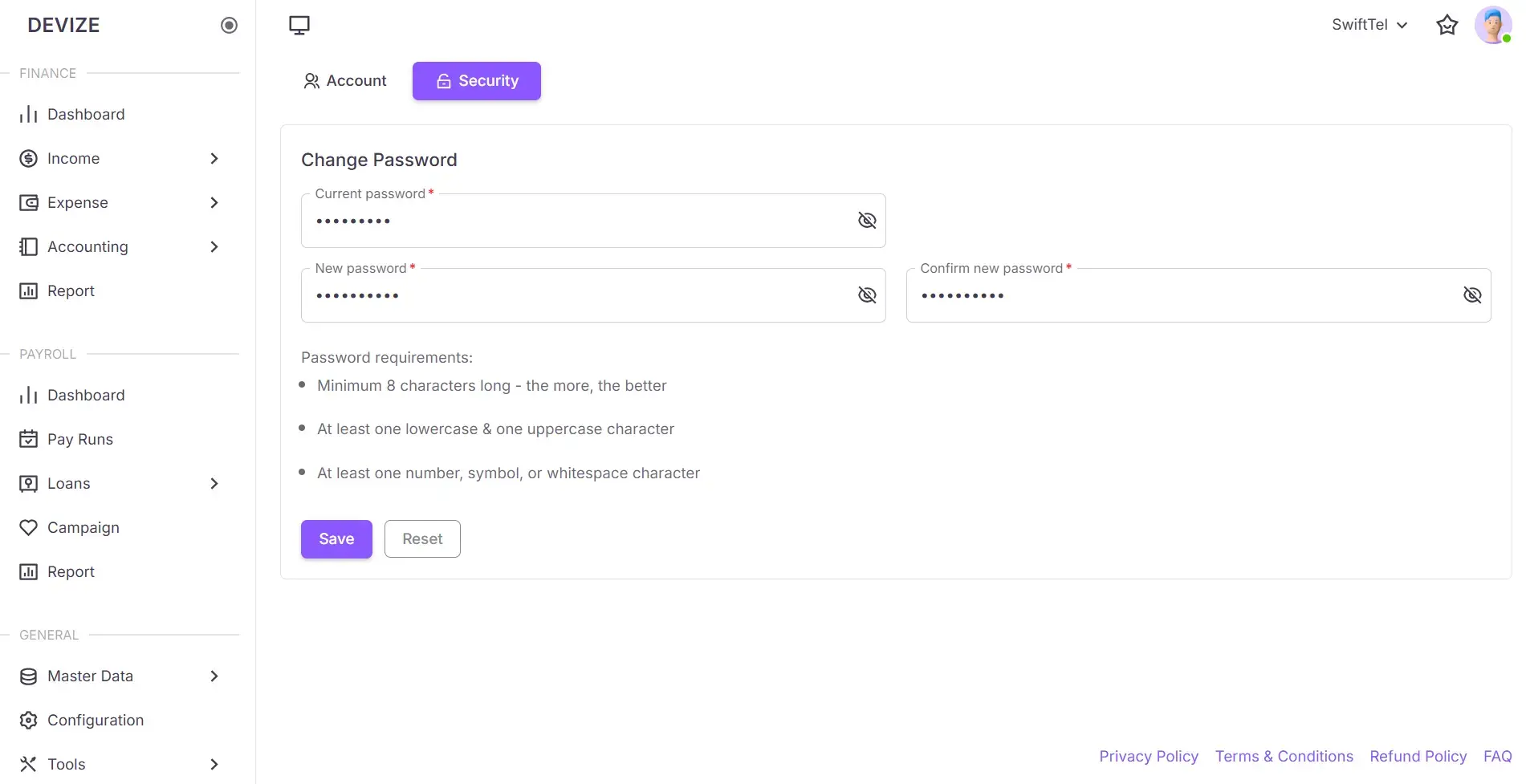Click the Accounting book icon
The height and width of the screenshot is (784, 1526).
pyautogui.click(x=28, y=246)
